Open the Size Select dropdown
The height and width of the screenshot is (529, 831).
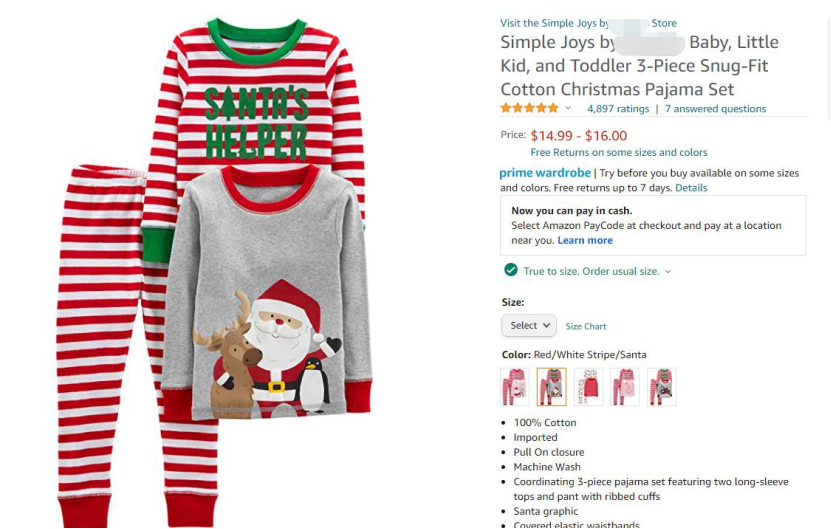coord(529,325)
